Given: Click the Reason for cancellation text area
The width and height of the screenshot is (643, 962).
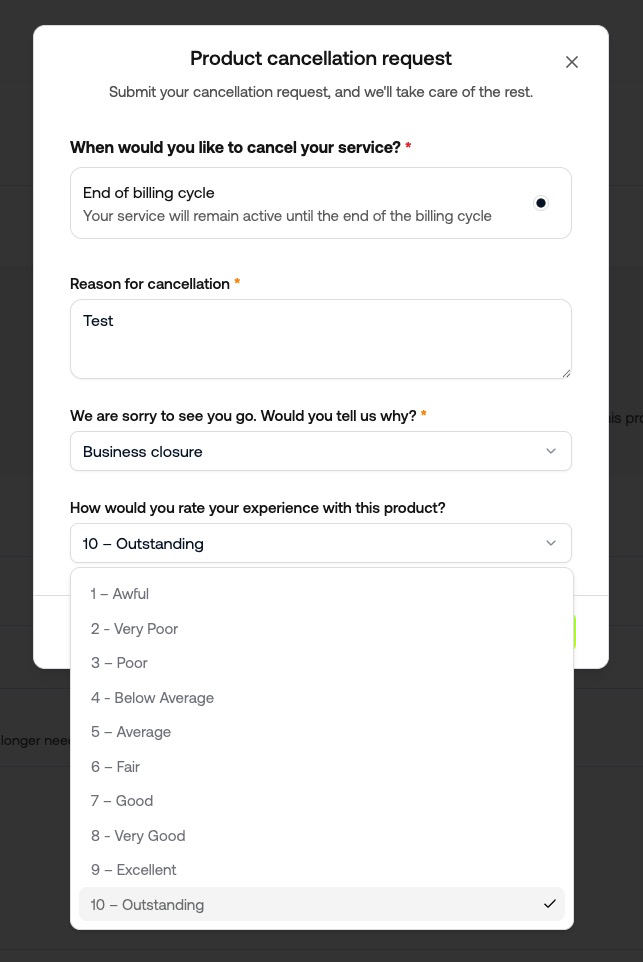Looking at the screenshot, I should [320, 339].
